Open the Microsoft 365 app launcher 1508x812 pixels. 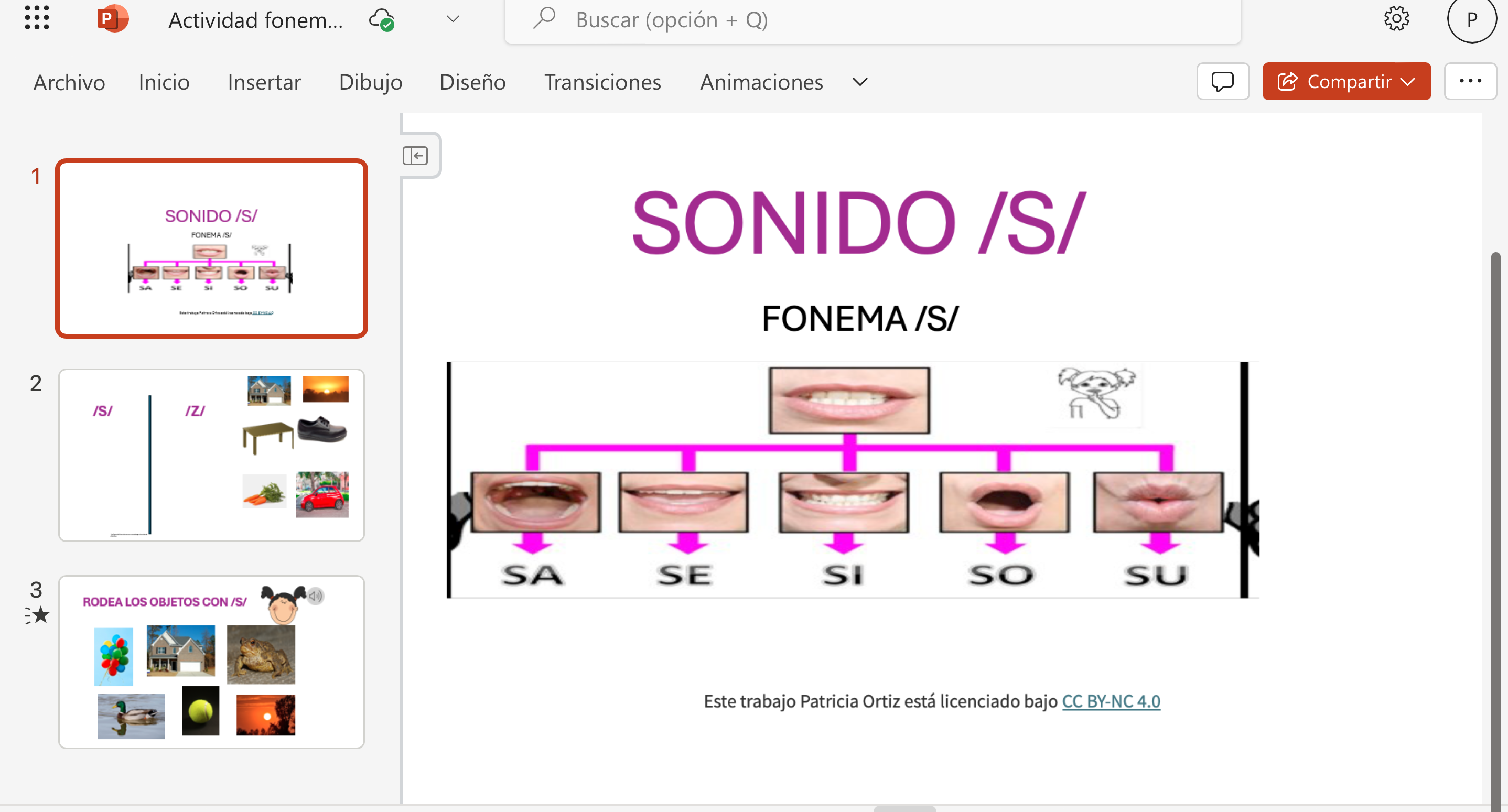[36, 18]
